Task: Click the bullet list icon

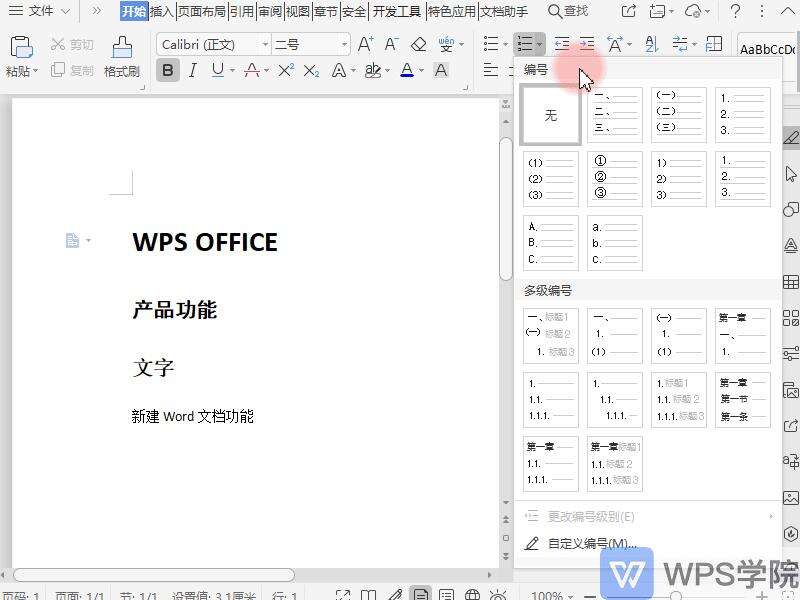Action: tap(490, 44)
